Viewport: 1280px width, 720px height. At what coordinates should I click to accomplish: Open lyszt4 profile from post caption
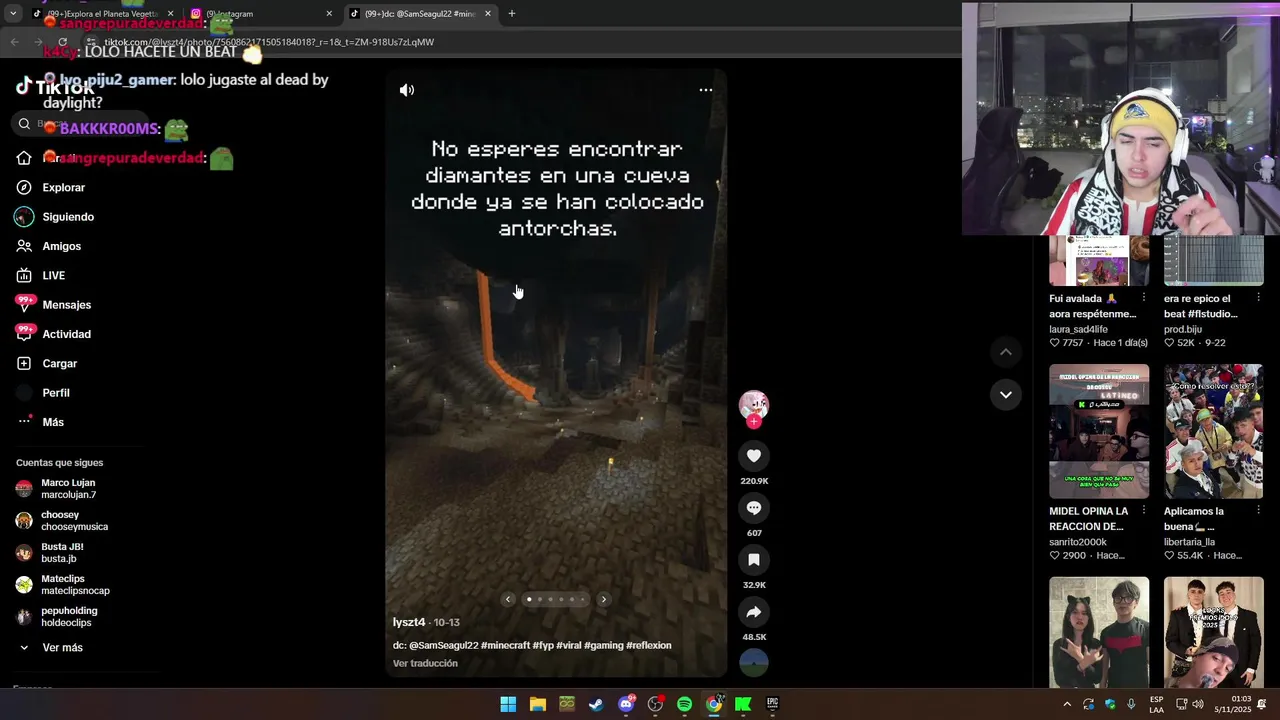(x=409, y=622)
